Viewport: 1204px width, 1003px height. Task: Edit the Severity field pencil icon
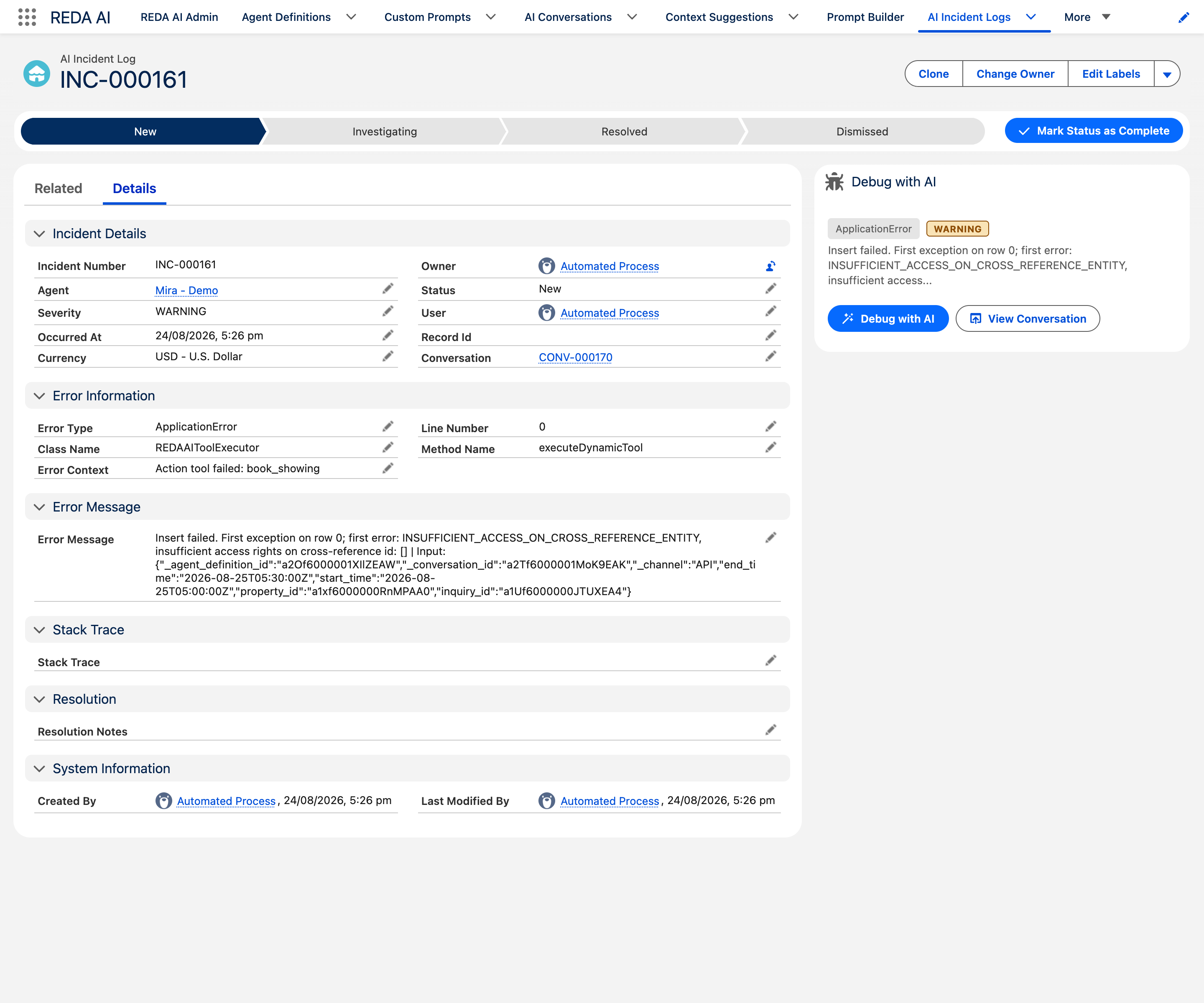(x=388, y=311)
